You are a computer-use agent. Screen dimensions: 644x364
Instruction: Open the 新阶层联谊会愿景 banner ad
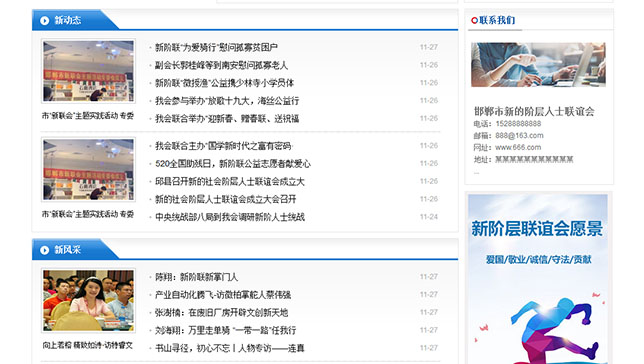pyautogui.click(x=538, y=279)
